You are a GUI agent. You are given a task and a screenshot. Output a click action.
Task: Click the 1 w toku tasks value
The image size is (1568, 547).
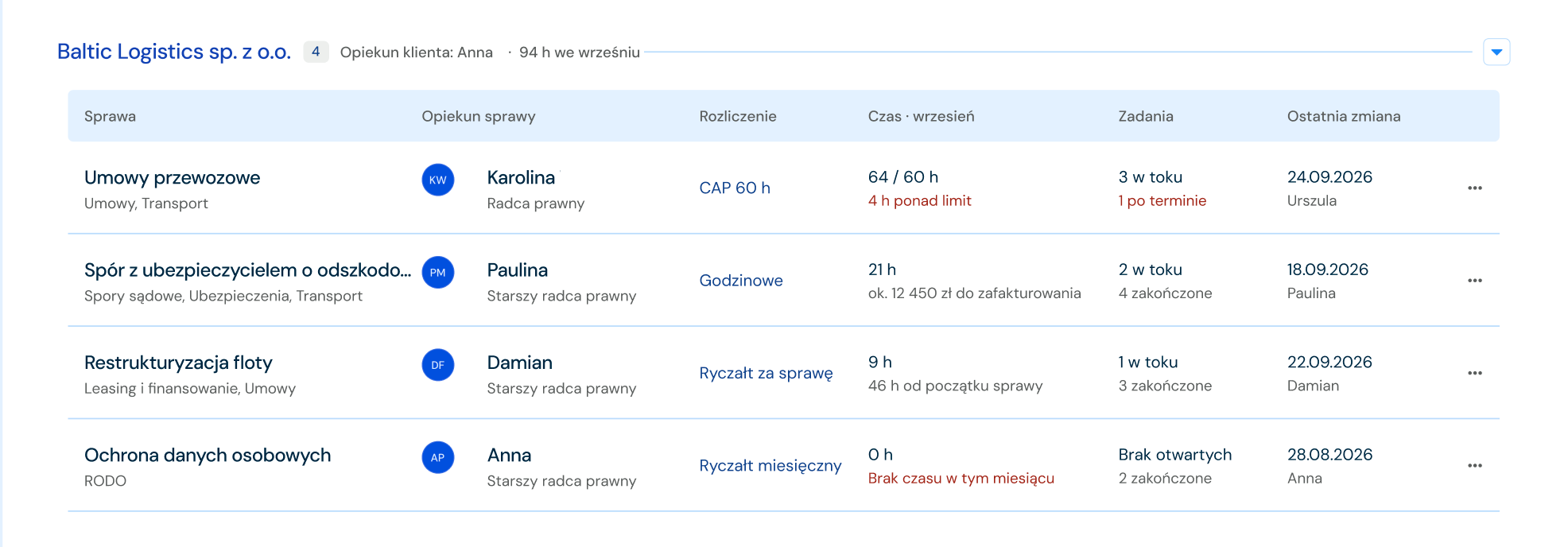[1148, 362]
